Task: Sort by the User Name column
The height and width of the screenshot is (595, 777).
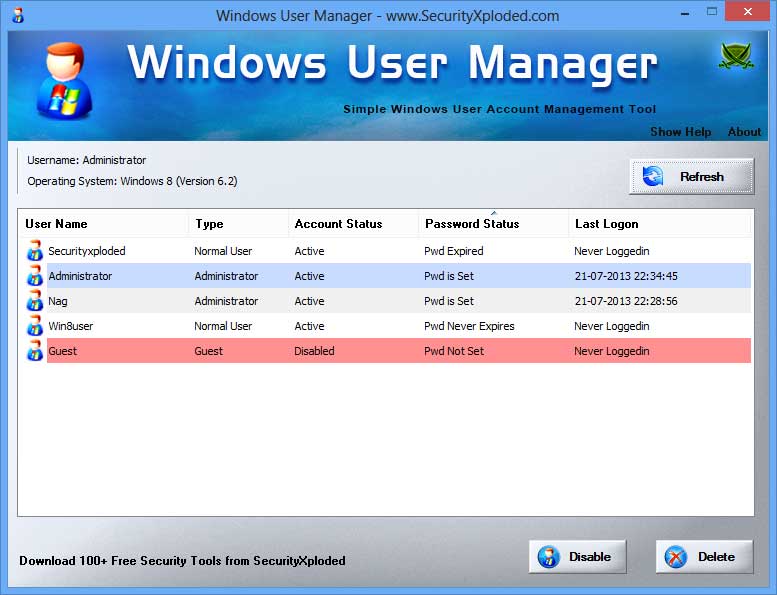Action: [x=56, y=224]
